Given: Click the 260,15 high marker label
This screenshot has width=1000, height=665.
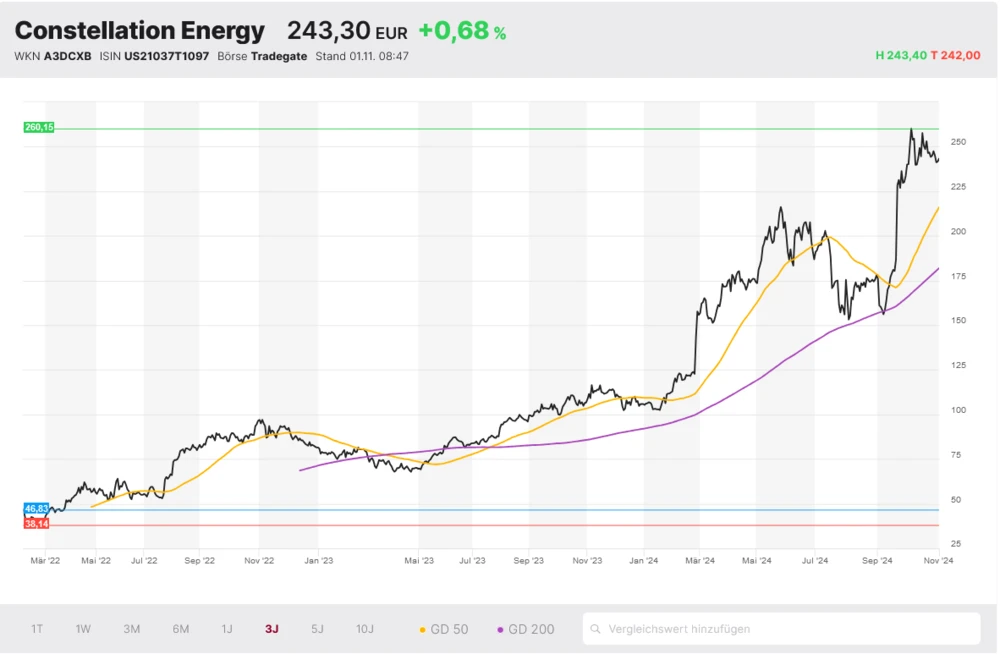Looking at the screenshot, I should [x=38, y=128].
